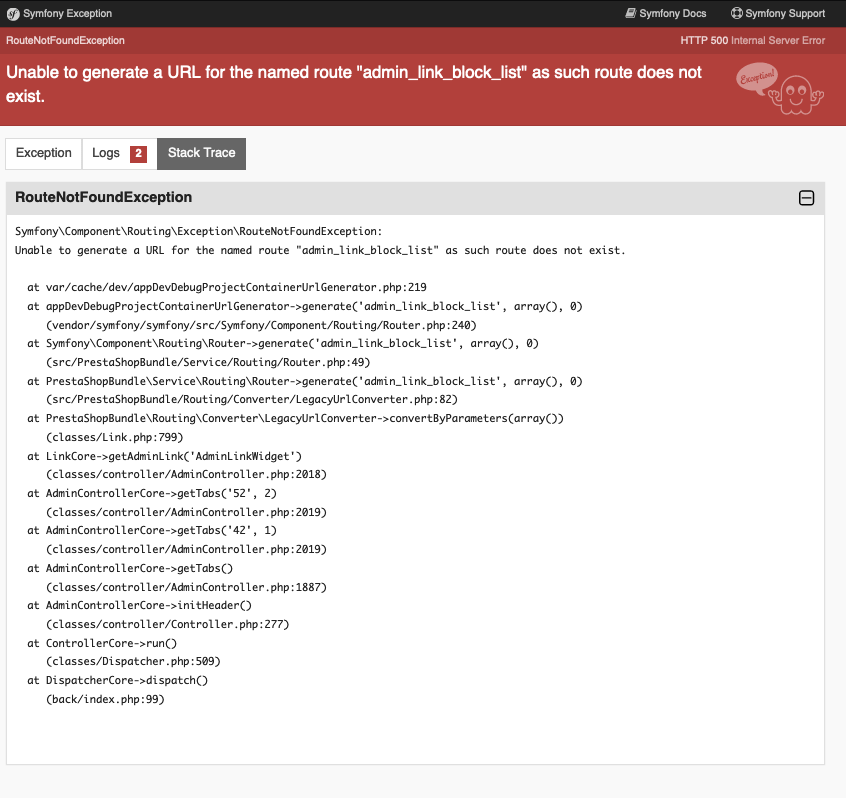Click the AdminController.php:2018 trace line
The width and height of the screenshot is (846, 798).
tap(186, 474)
